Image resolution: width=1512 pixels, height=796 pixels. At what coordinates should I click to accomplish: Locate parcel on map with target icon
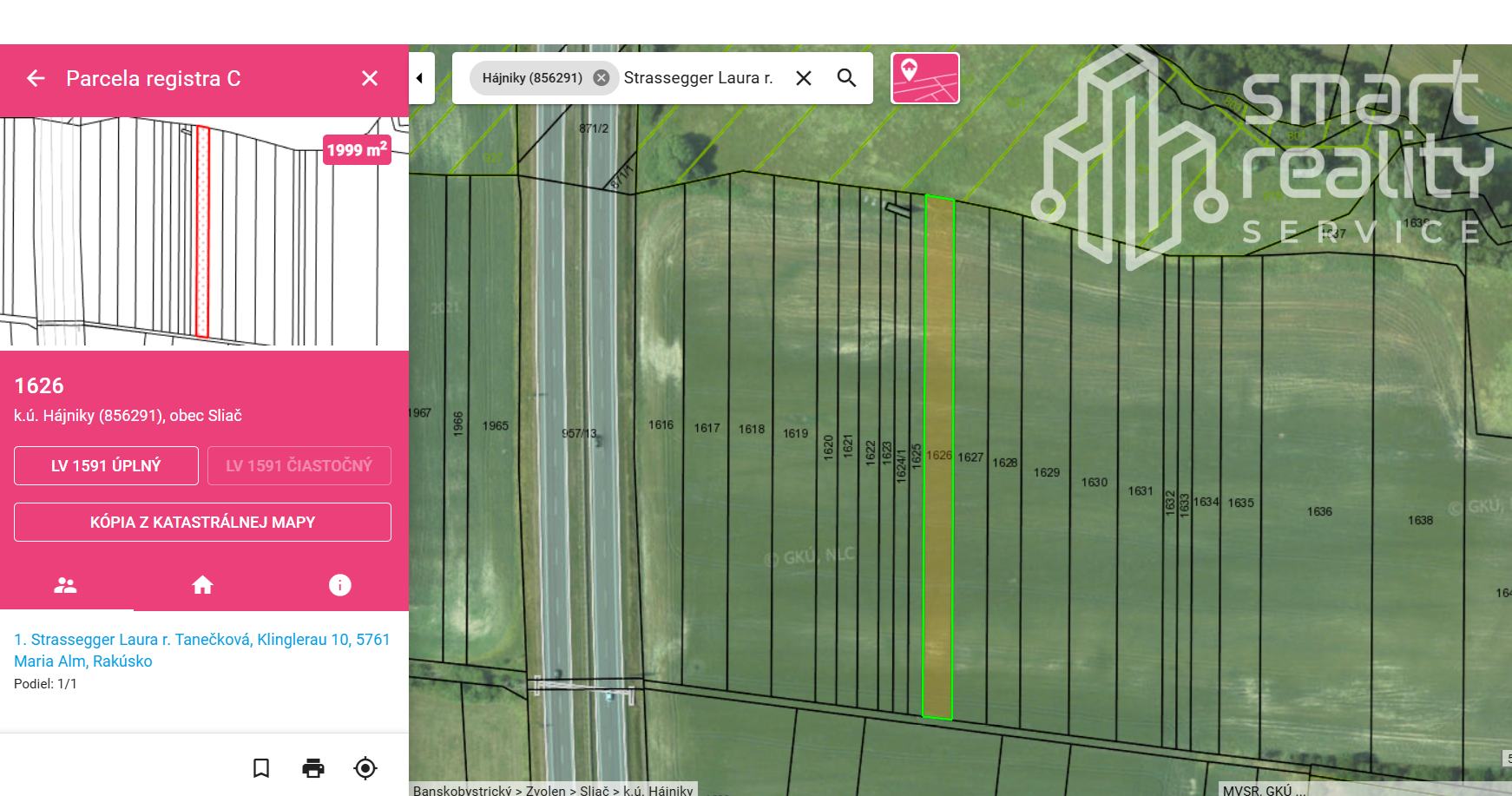[x=365, y=768]
